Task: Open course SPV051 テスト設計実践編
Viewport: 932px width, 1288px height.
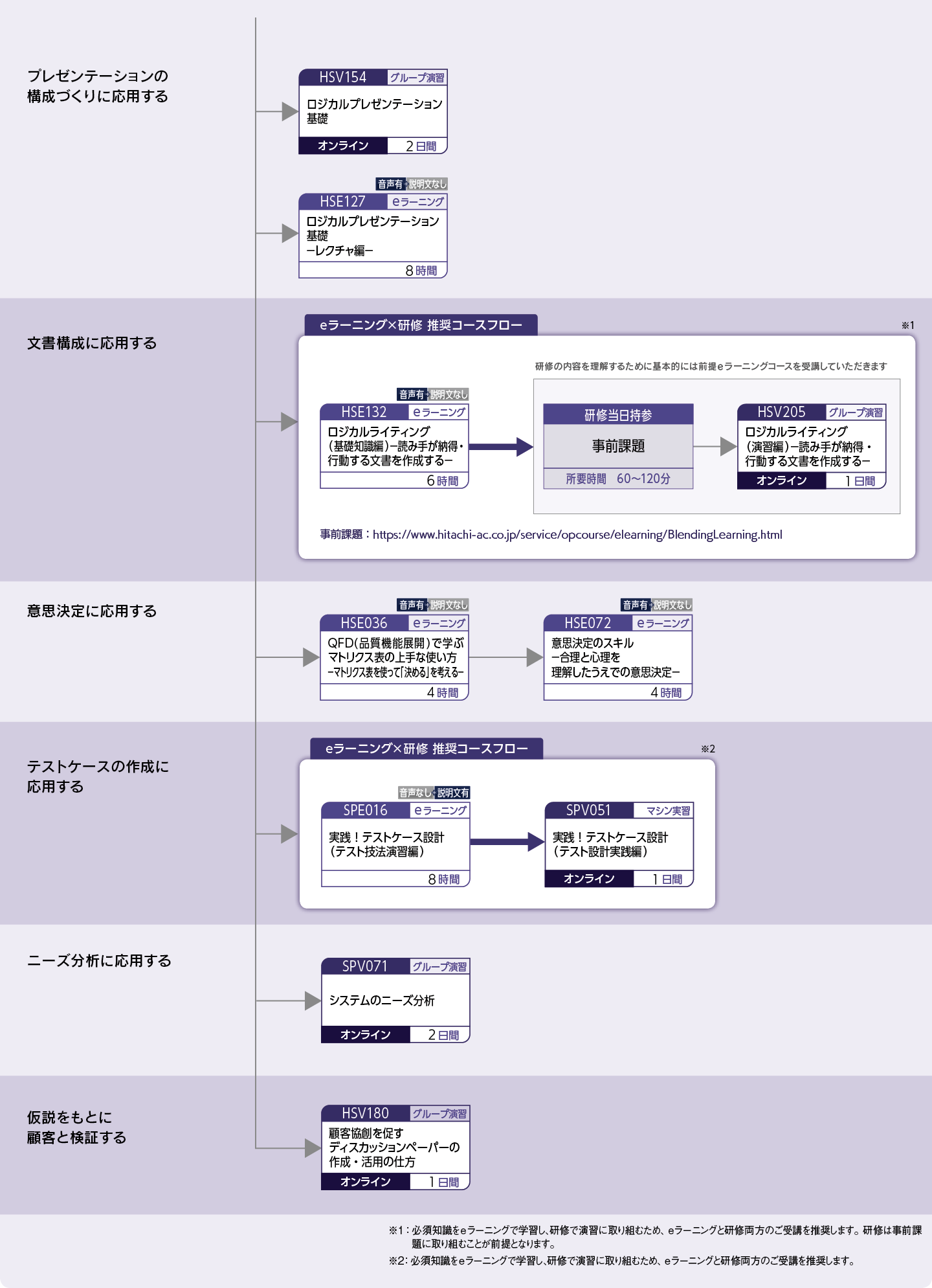Action: [x=619, y=844]
